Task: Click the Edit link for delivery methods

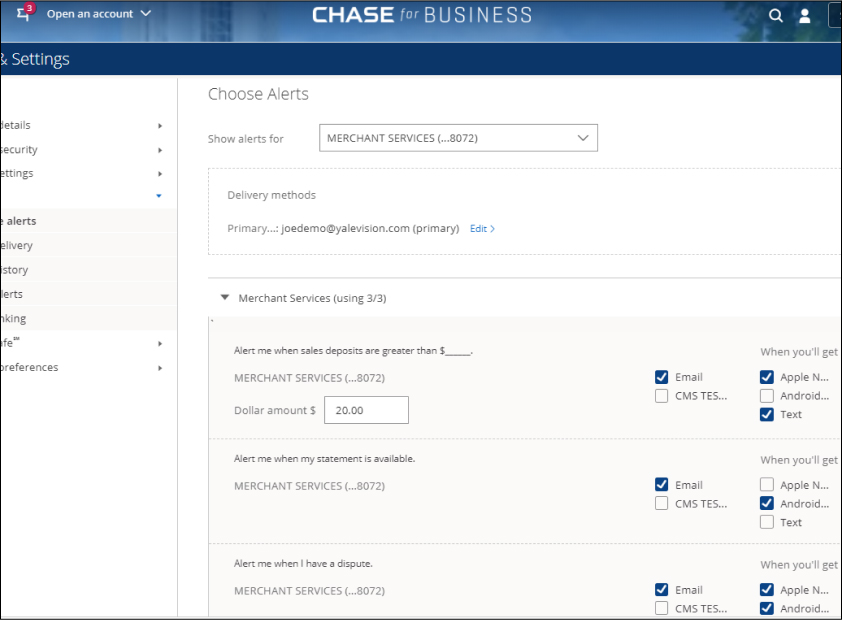Action: [482, 229]
